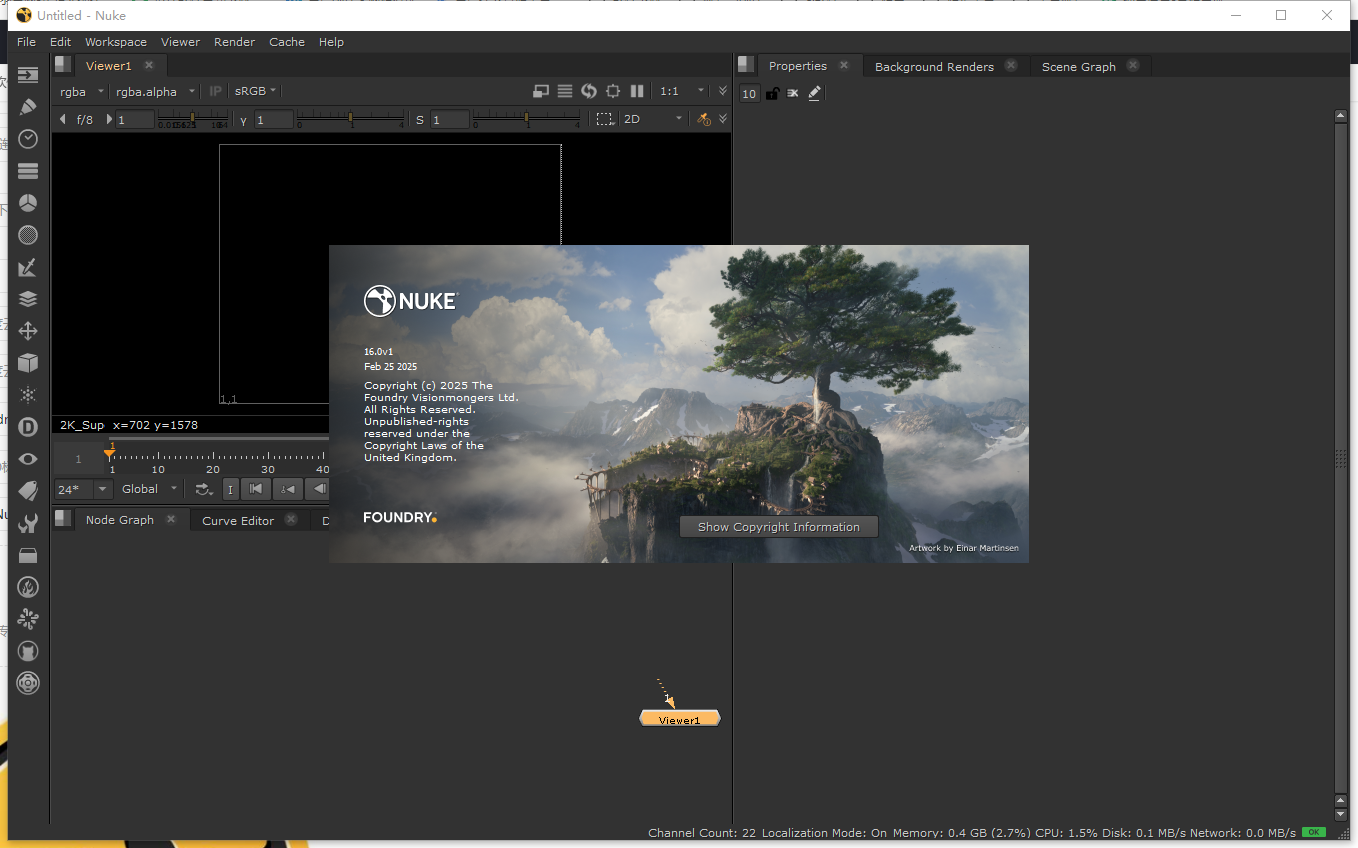Viewport: 1358px width, 848px height.
Task: Click the clear all properties panels icon
Action: [793, 93]
